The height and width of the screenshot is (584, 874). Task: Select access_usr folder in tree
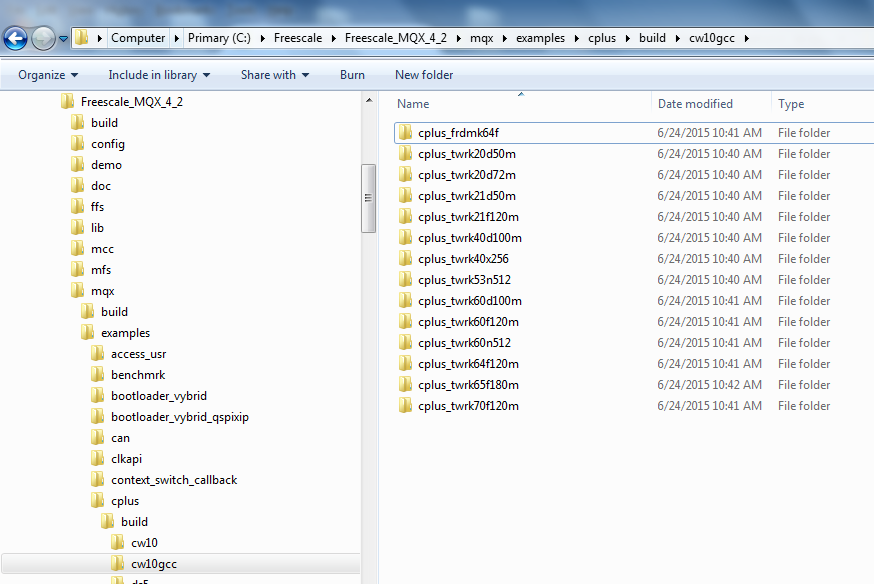pyautogui.click(x=138, y=354)
